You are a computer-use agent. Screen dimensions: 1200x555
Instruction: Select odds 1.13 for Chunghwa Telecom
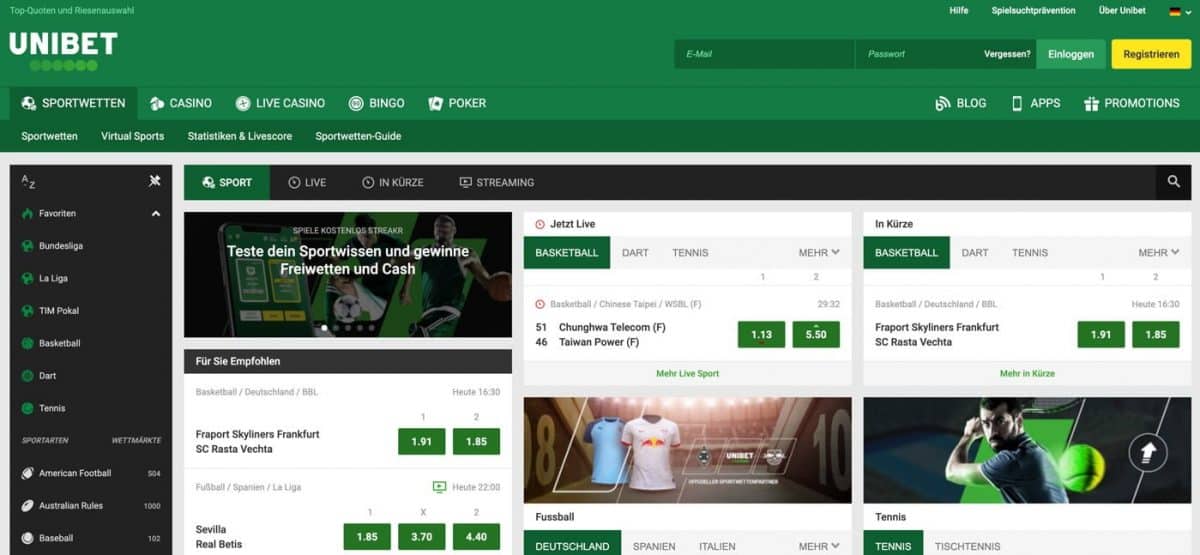(x=761, y=335)
